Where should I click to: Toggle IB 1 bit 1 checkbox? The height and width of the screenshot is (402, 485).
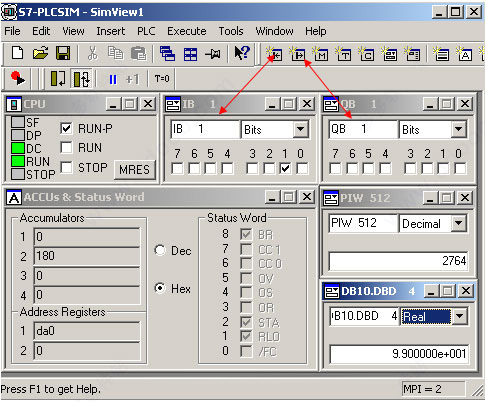285,168
